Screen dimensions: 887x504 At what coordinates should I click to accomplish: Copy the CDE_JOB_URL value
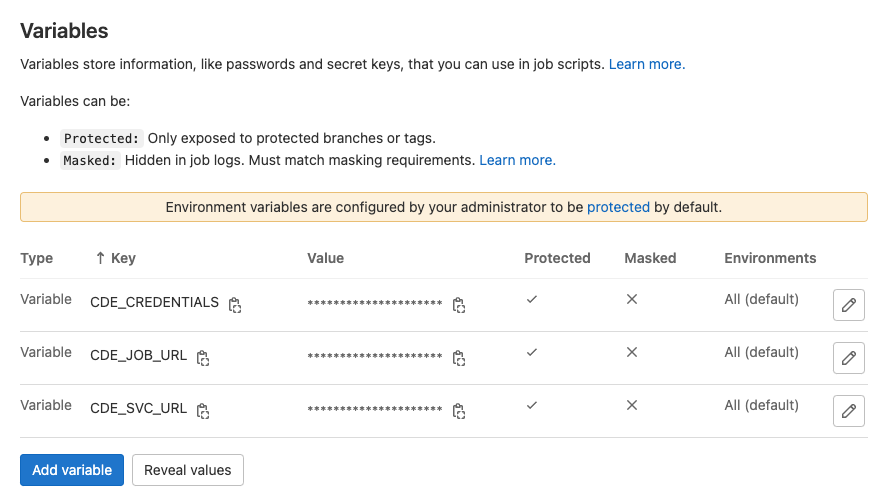pos(459,358)
